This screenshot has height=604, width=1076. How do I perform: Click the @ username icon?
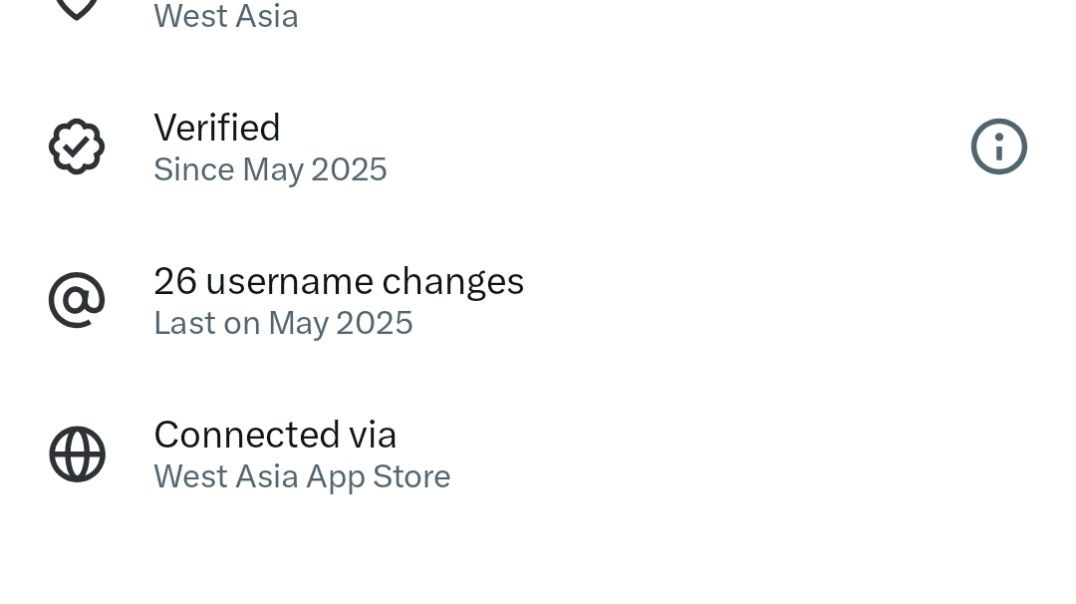(77, 300)
